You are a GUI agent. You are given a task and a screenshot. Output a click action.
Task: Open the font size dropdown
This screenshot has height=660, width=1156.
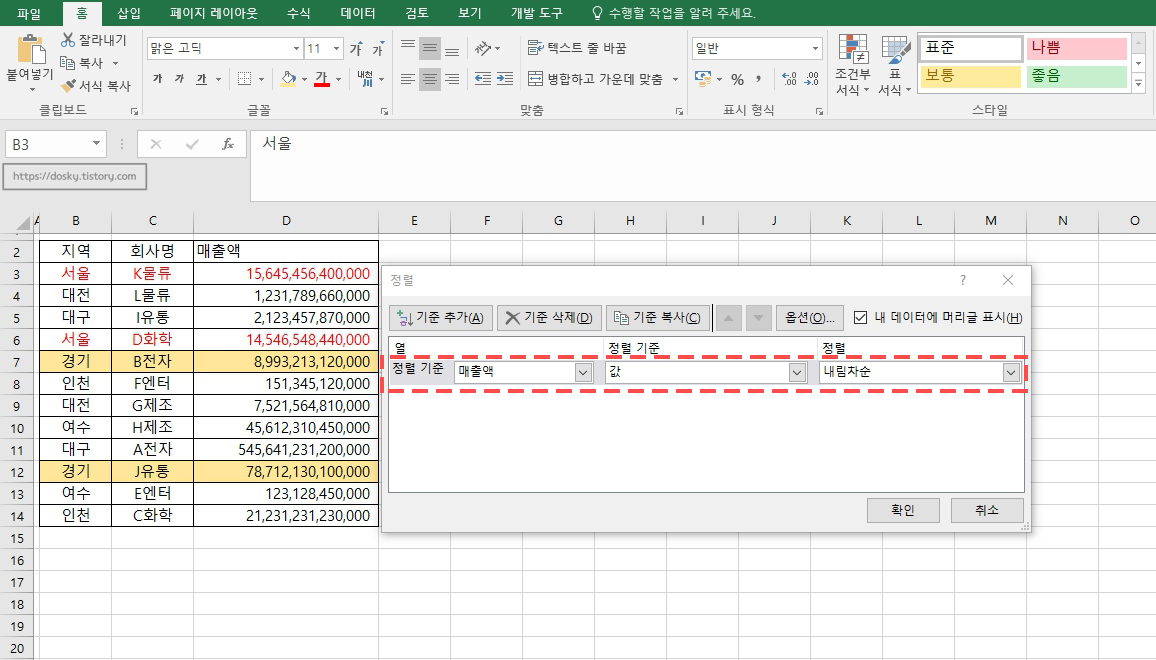click(336, 49)
